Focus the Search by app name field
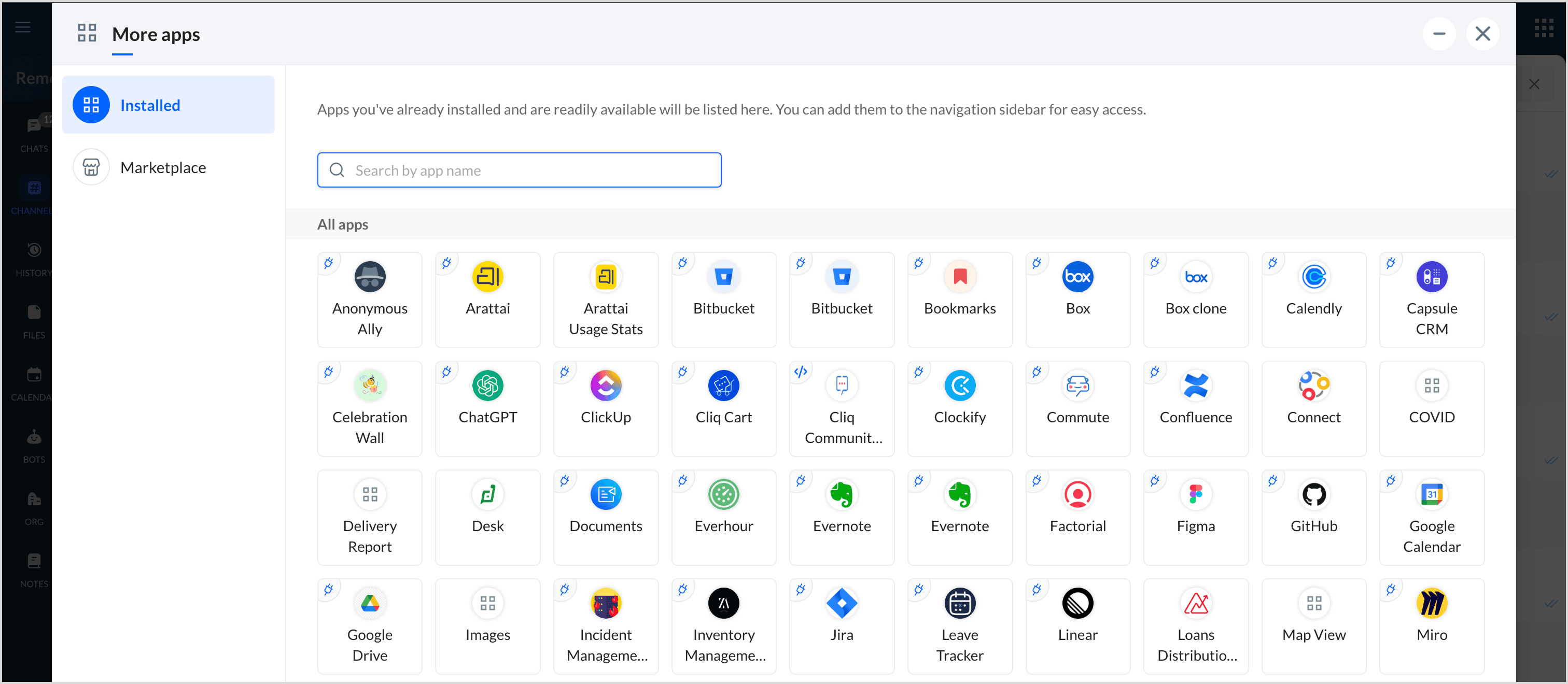Image resolution: width=1568 pixels, height=684 pixels. 519,170
